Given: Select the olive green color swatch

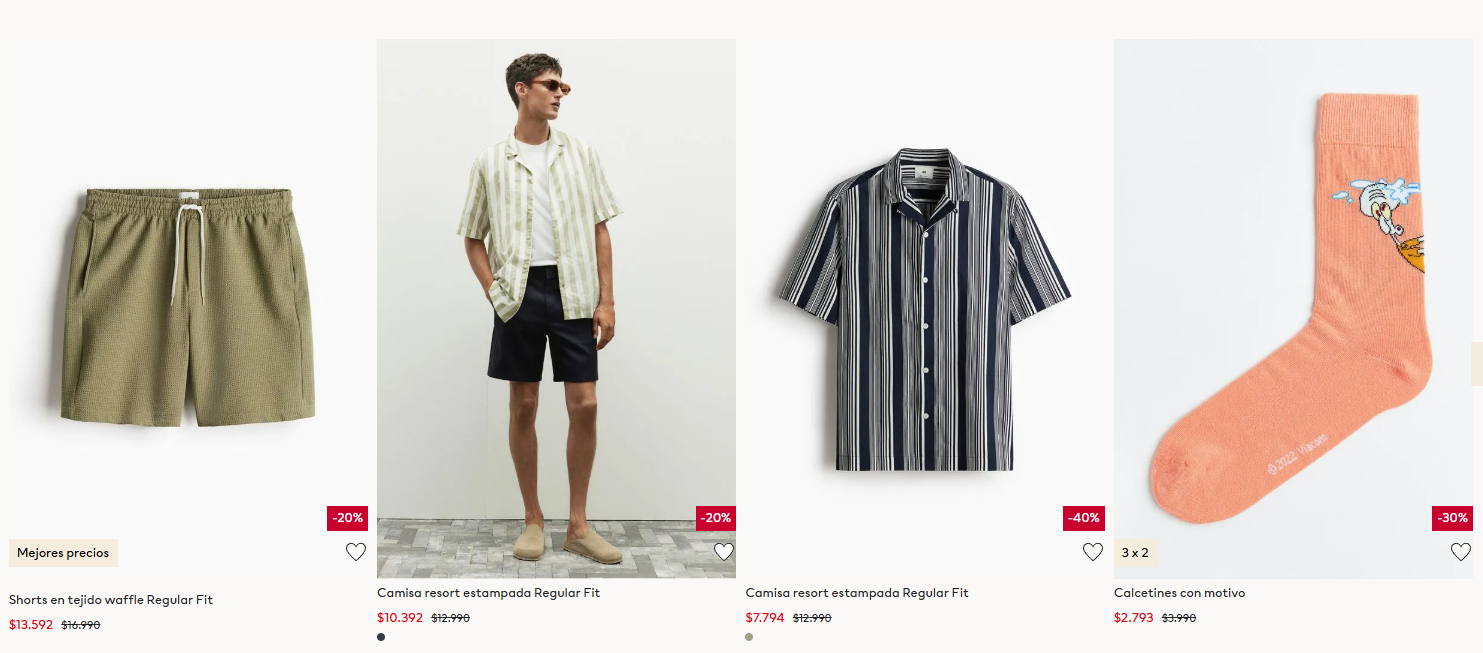Looking at the screenshot, I should [750, 637].
